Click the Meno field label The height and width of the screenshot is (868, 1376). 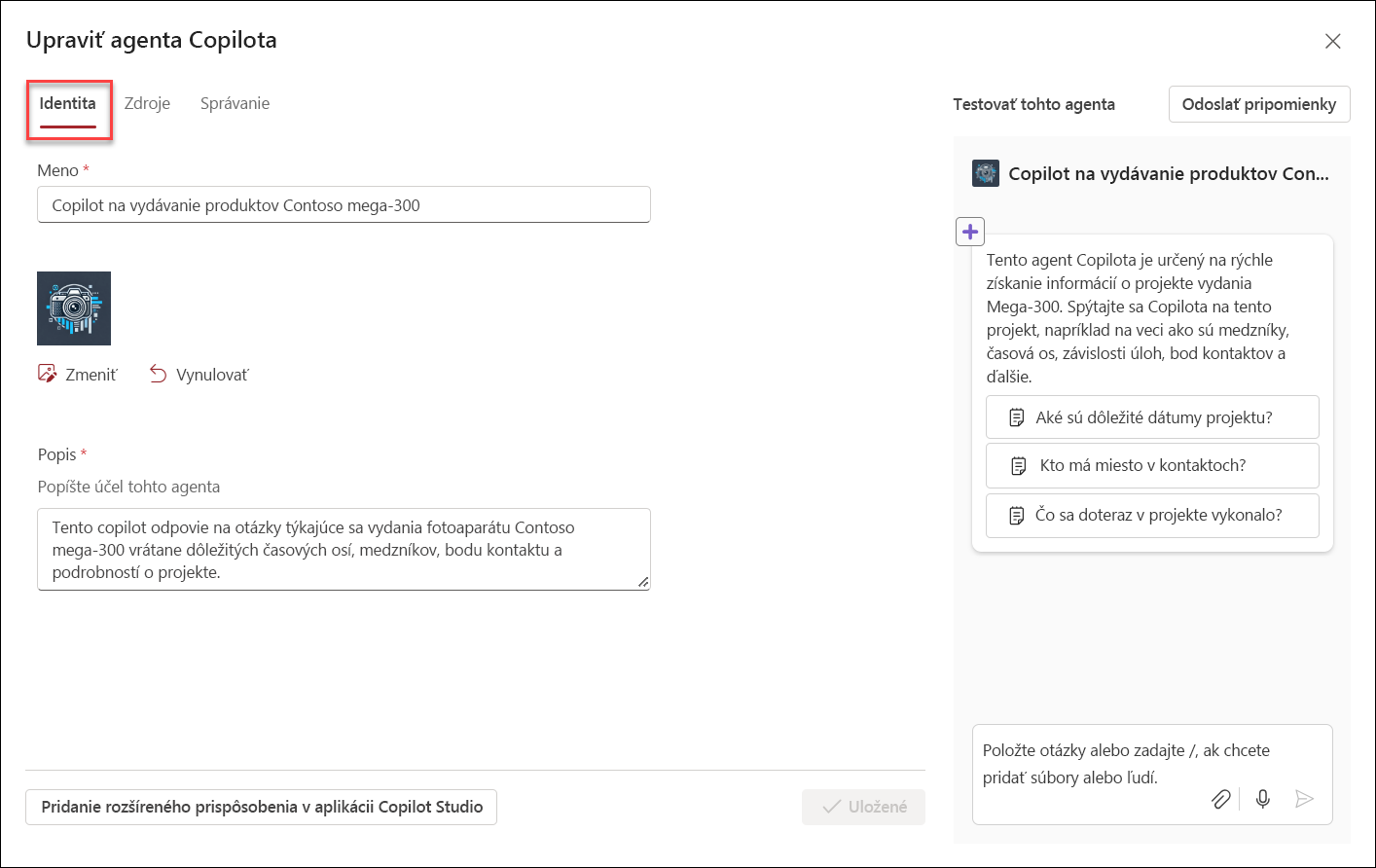[57, 170]
